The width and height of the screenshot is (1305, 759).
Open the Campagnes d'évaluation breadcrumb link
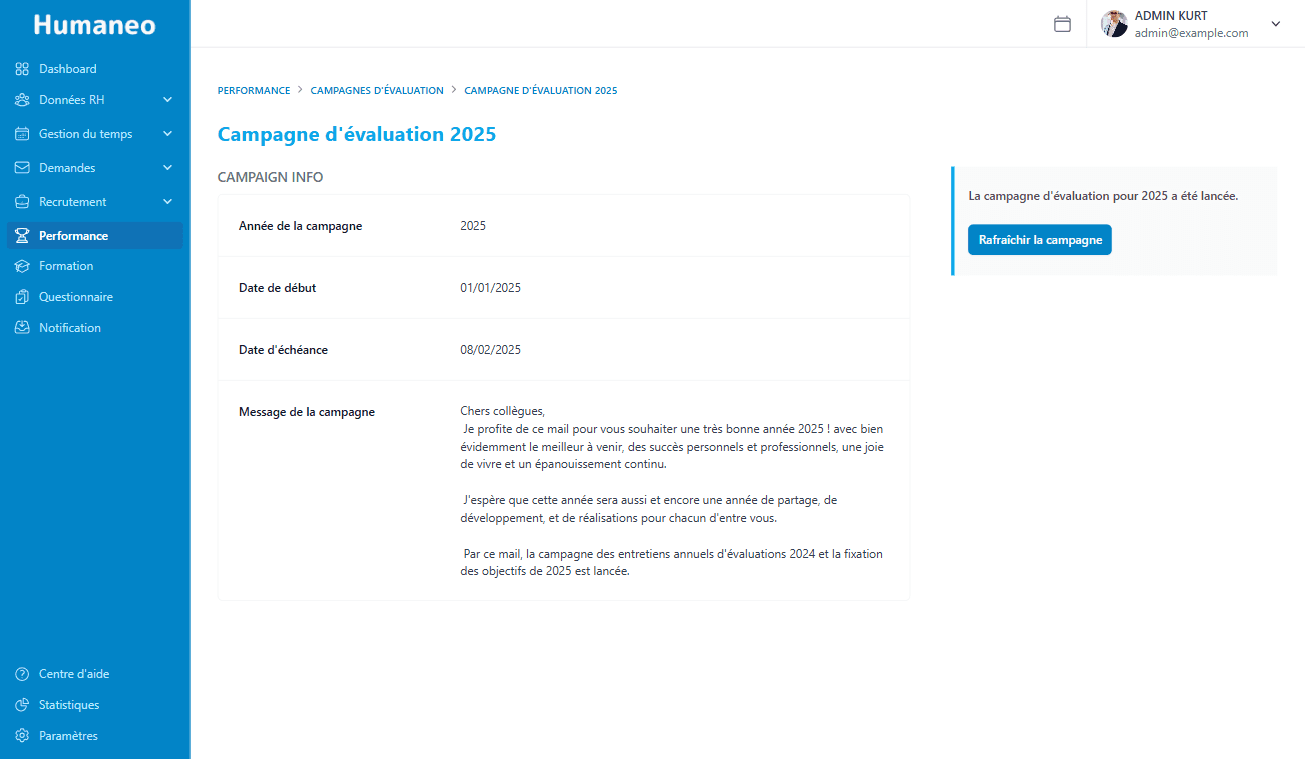coord(377,90)
